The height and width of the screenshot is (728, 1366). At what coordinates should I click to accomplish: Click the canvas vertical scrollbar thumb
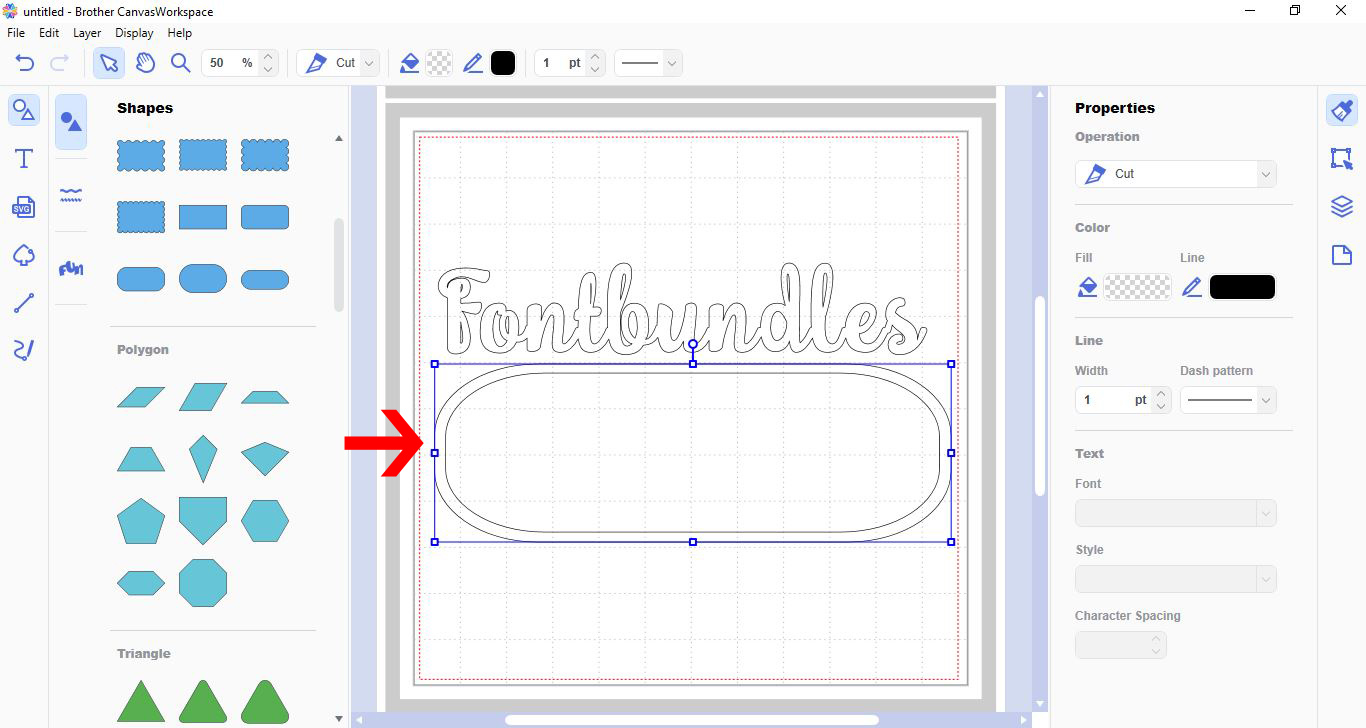pos(1039,395)
